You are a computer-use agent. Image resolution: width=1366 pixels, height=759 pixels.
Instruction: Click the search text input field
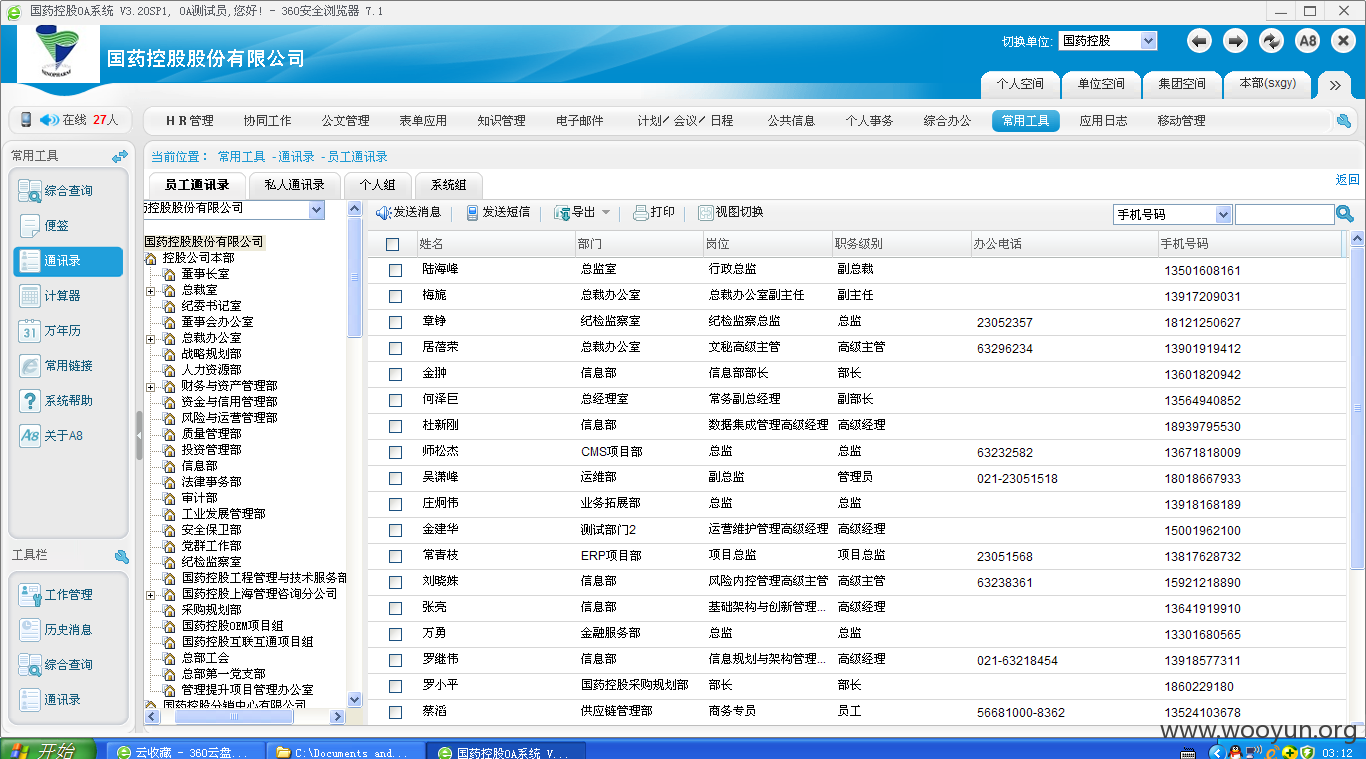click(1284, 214)
